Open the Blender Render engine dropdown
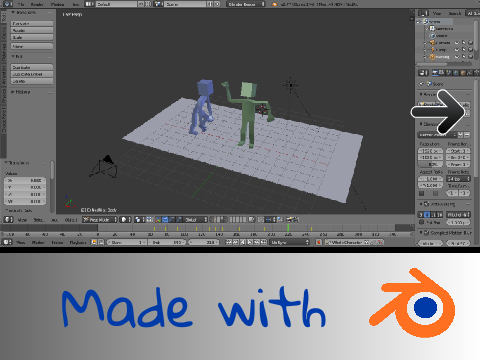The height and width of the screenshot is (360, 480). pyautogui.click(x=246, y=4)
